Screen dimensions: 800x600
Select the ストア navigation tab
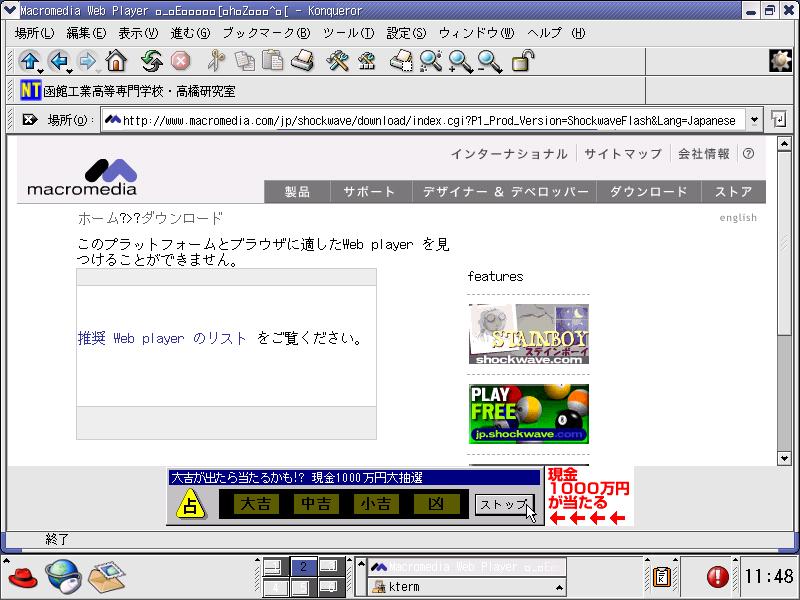pyautogui.click(x=734, y=191)
